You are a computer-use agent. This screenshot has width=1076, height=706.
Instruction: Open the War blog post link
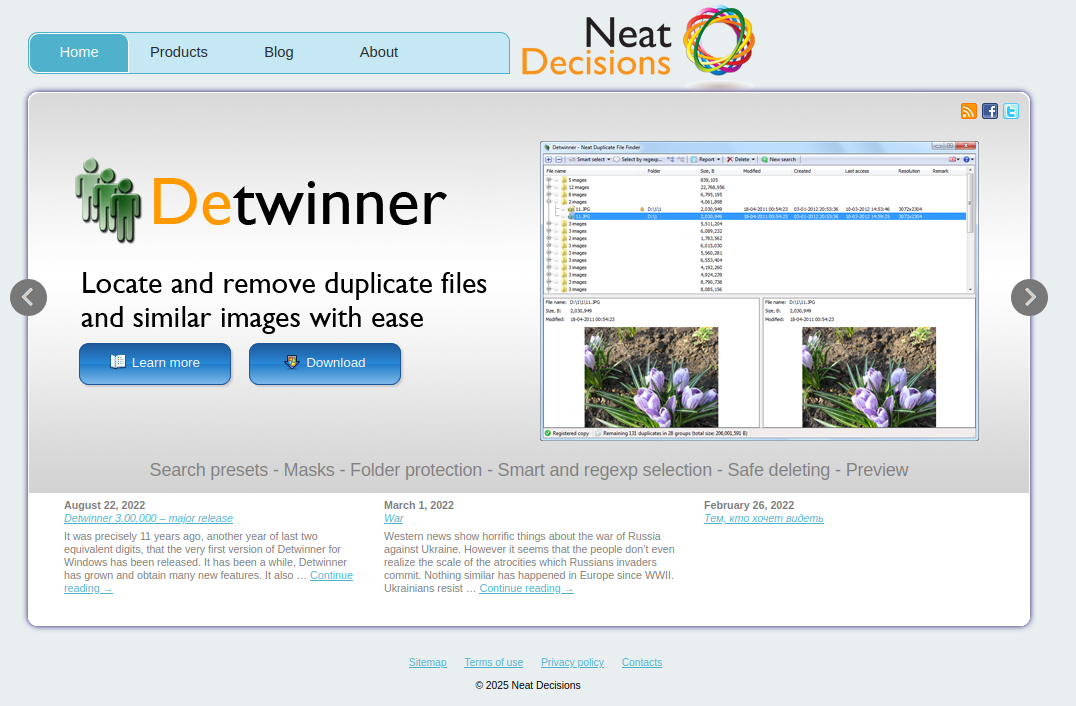coord(393,518)
